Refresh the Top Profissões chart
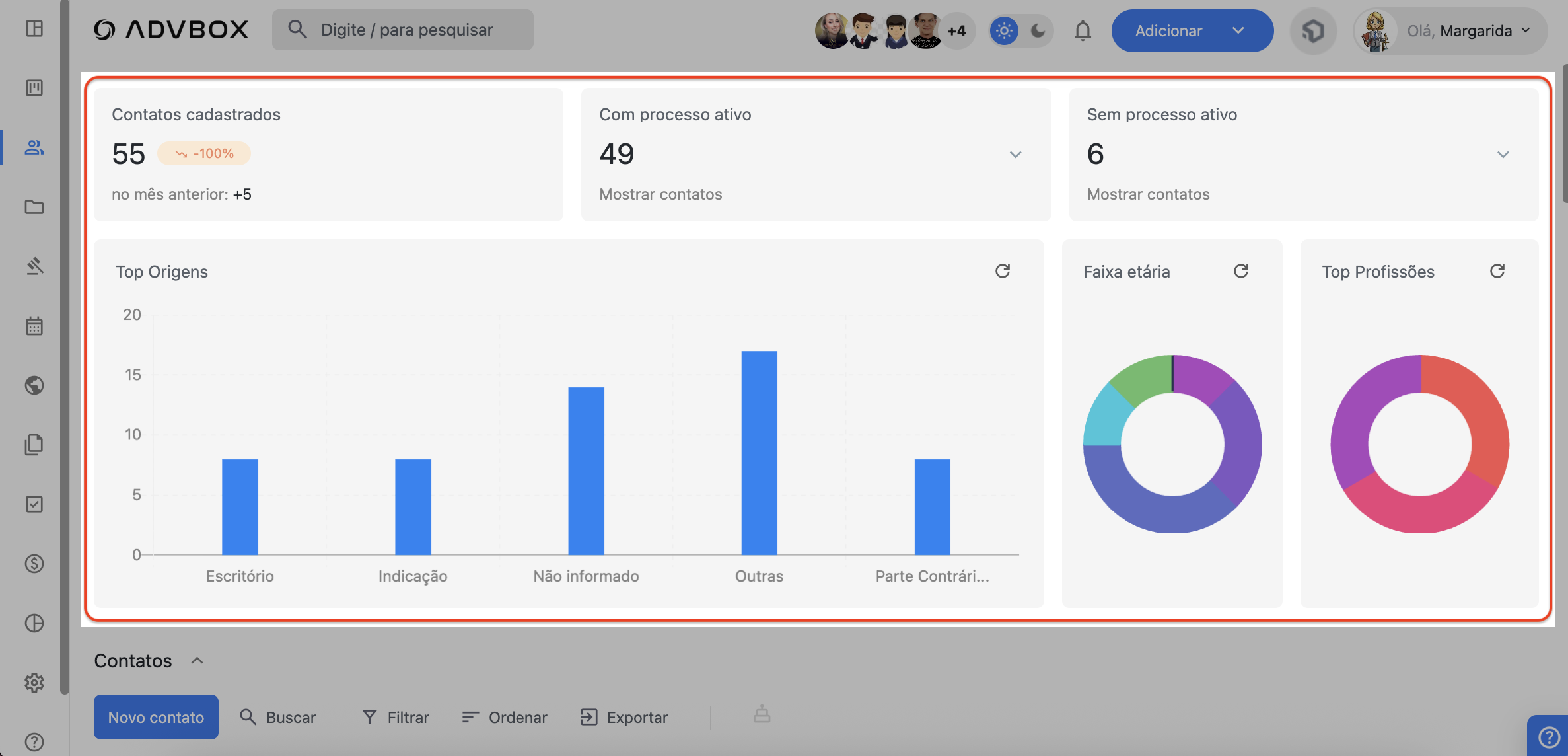This screenshot has height=756, width=1568. 1497,271
